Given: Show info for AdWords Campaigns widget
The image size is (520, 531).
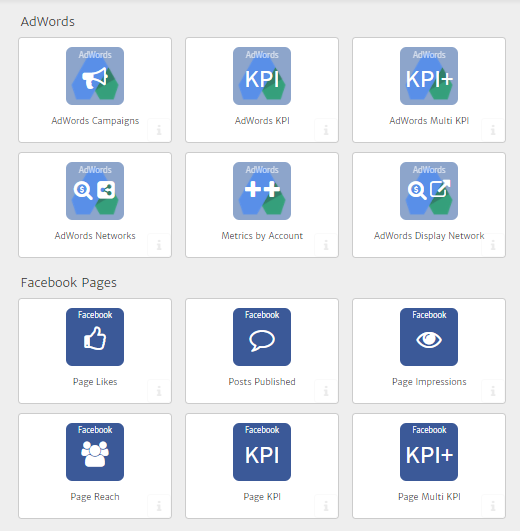Looking at the screenshot, I should [x=159, y=130].
